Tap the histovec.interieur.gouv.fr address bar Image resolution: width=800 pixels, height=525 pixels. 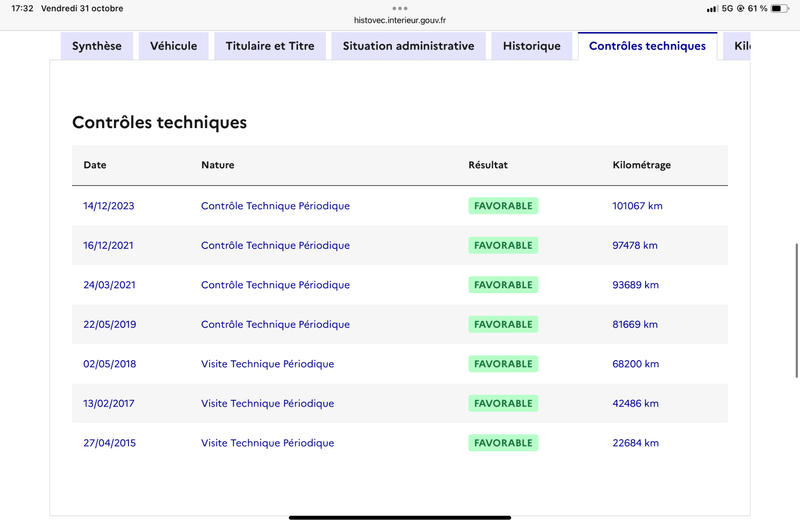pyautogui.click(x=400, y=20)
